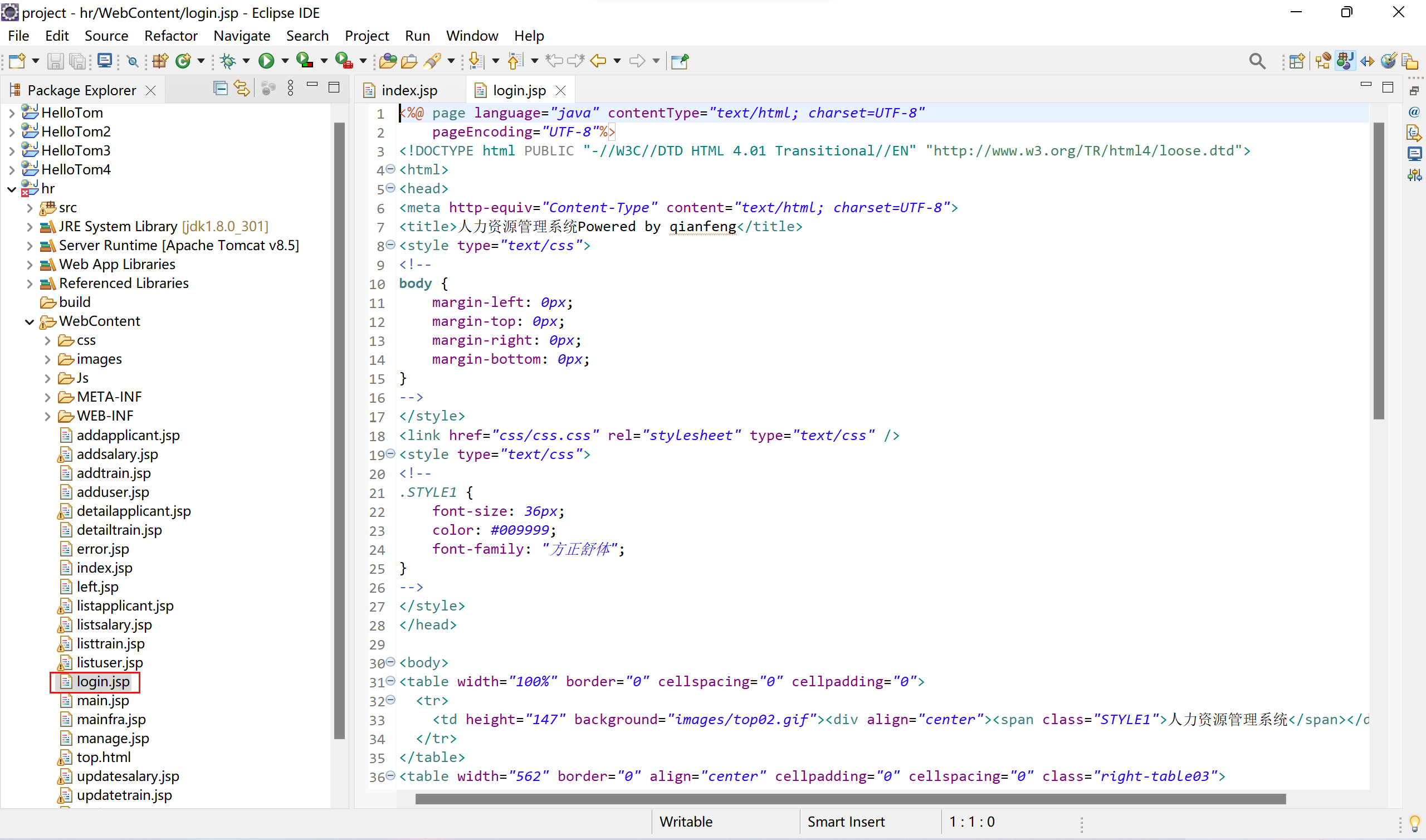Toggle fold marker at body line 30
The width and height of the screenshot is (1426, 840).
pos(390,662)
